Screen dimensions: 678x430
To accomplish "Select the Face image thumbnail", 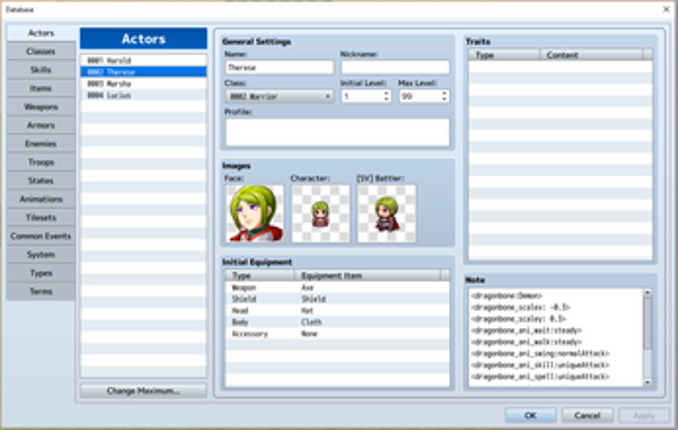I will [x=255, y=214].
